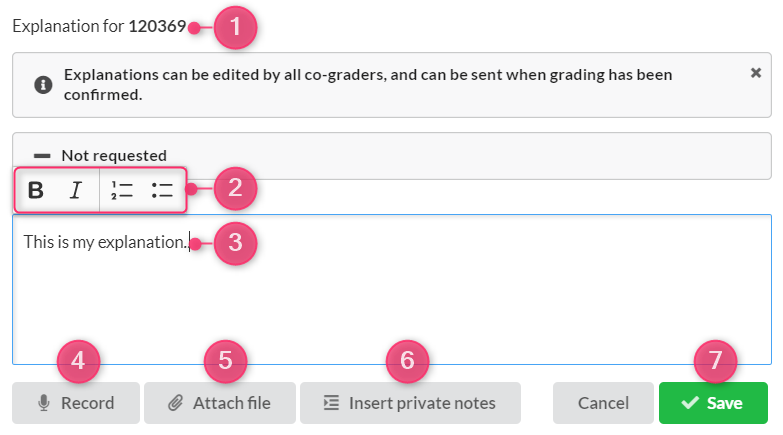The height and width of the screenshot is (435, 783).
Task: Cancel the explanation edit
Action: coord(603,403)
